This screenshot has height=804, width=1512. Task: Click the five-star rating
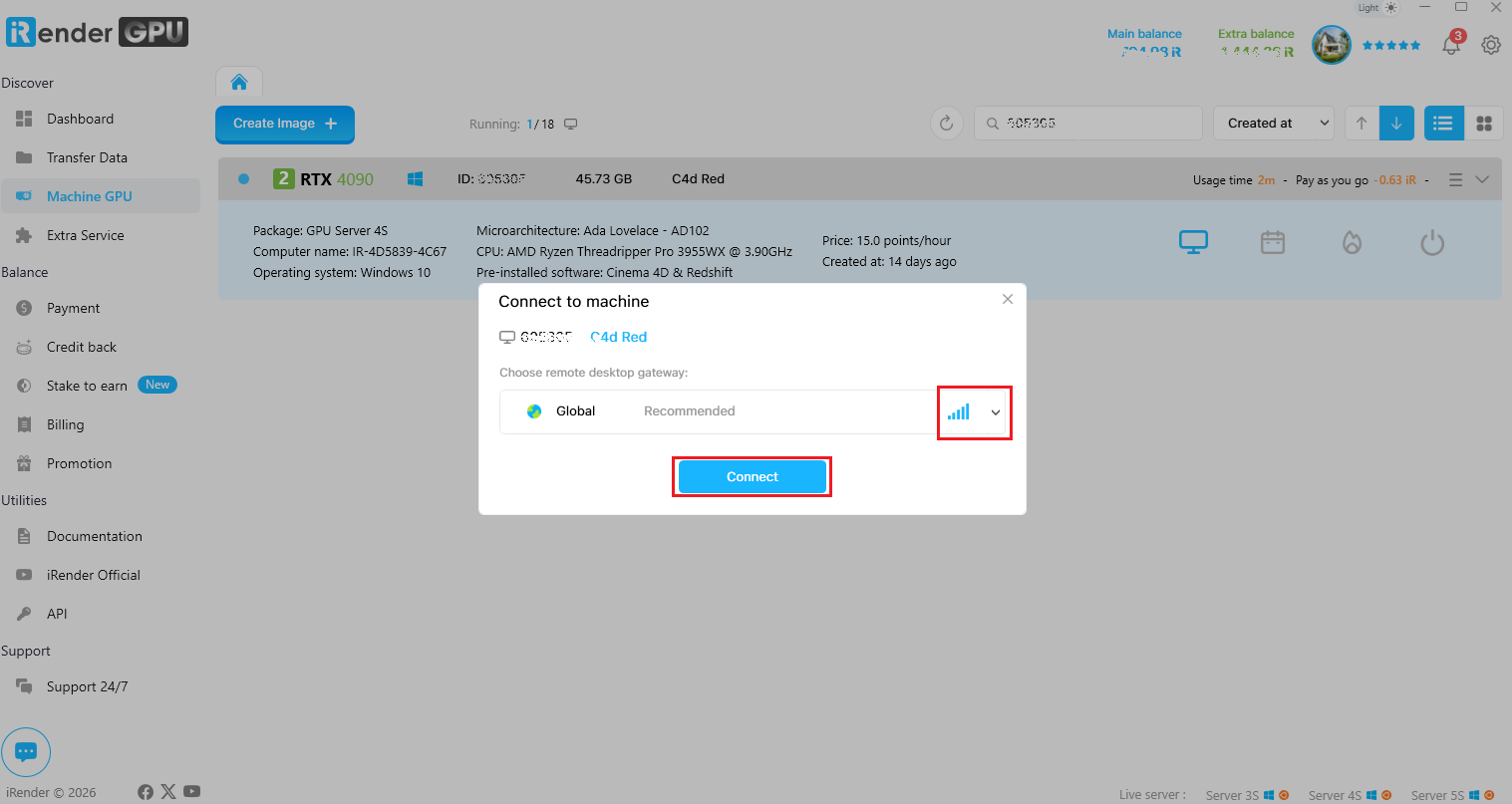(1391, 45)
